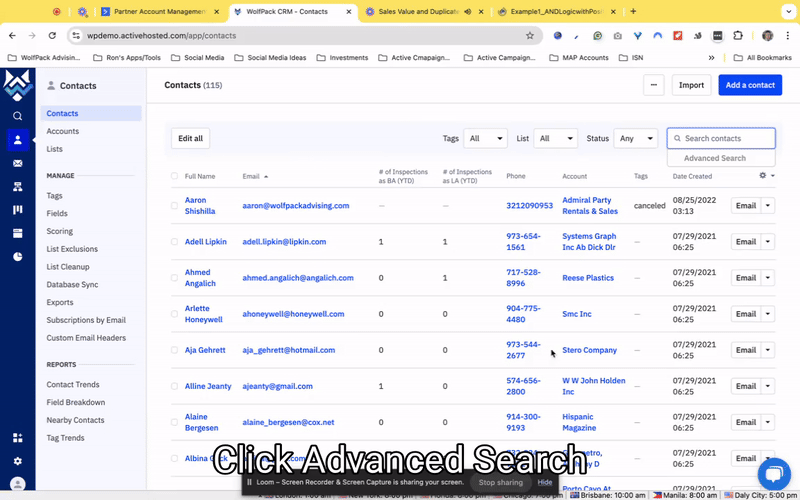Open the search icon in left sidebar
The width and height of the screenshot is (800, 500).
click(17, 116)
